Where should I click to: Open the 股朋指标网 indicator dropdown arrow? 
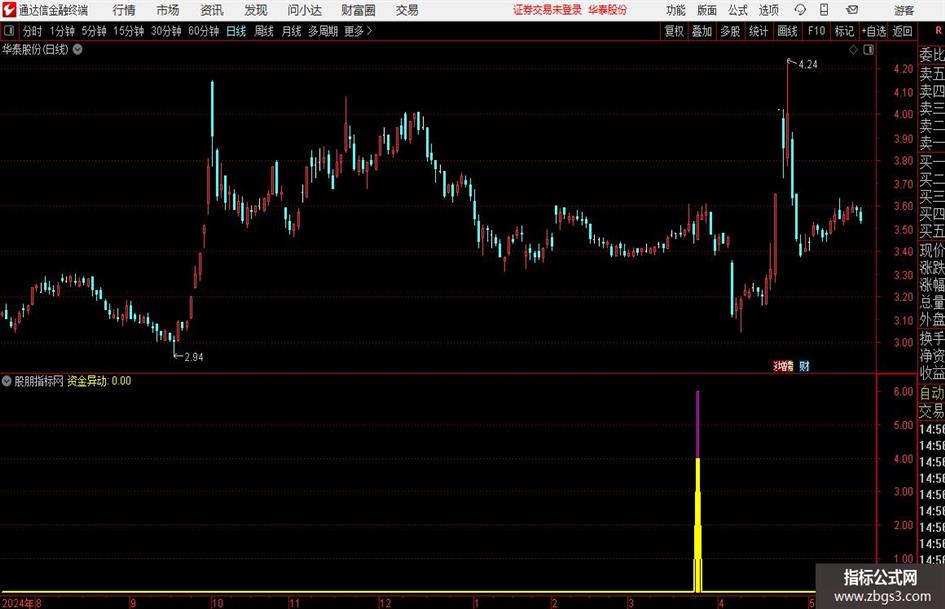click(x=7, y=380)
